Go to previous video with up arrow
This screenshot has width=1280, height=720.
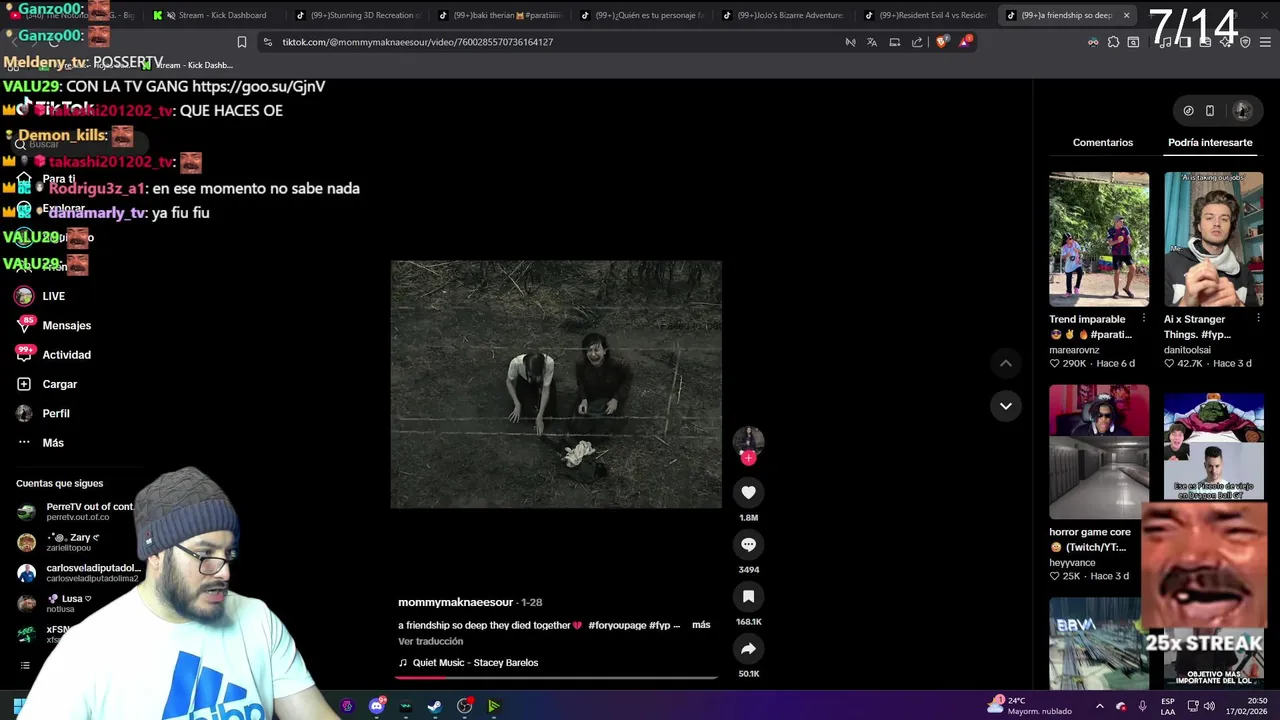click(1005, 363)
